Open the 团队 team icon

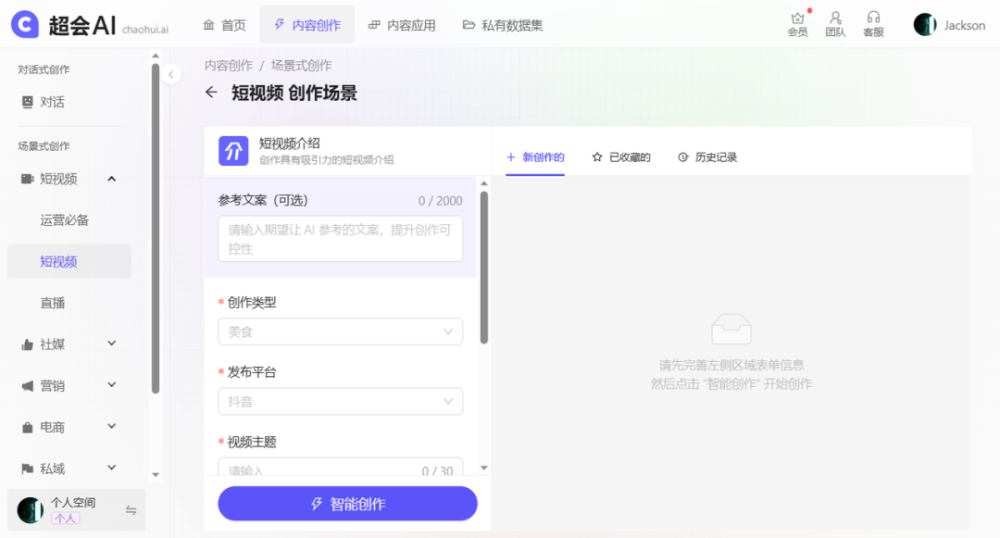[x=835, y=24]
